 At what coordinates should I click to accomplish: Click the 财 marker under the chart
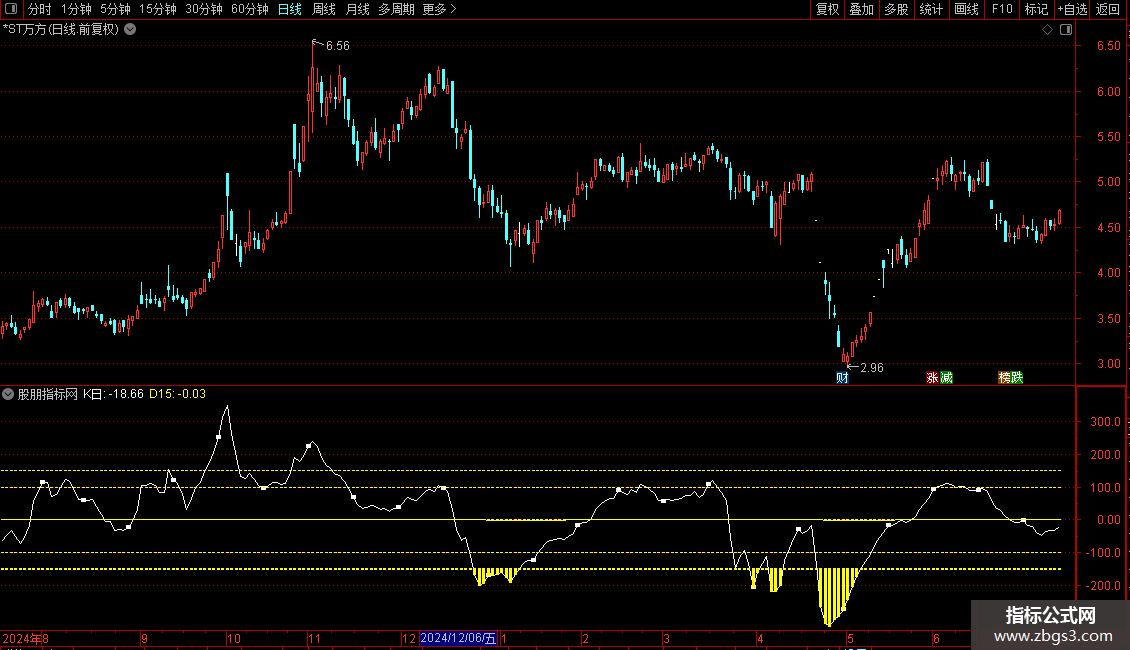pyautogui.click(x=842, y=378)
